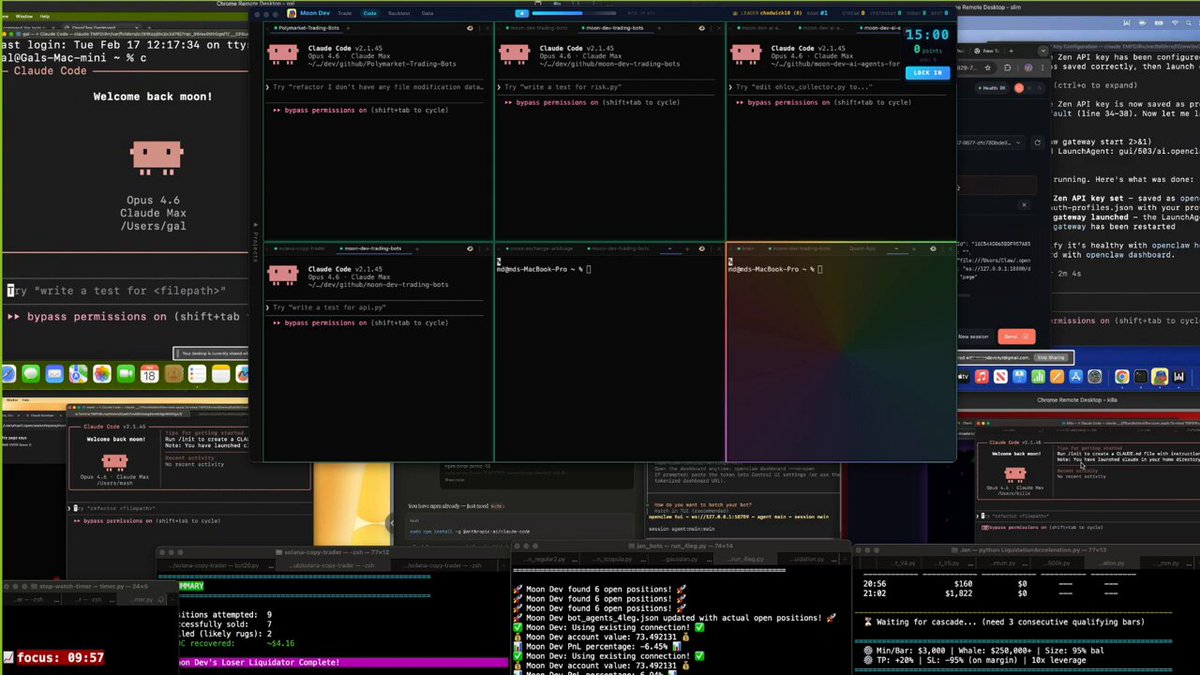Image resolution: width=1200 pixels, height=675 pixels.
Task: Open the Mail icon in the left remote dock
Action: tap(55, 374)
